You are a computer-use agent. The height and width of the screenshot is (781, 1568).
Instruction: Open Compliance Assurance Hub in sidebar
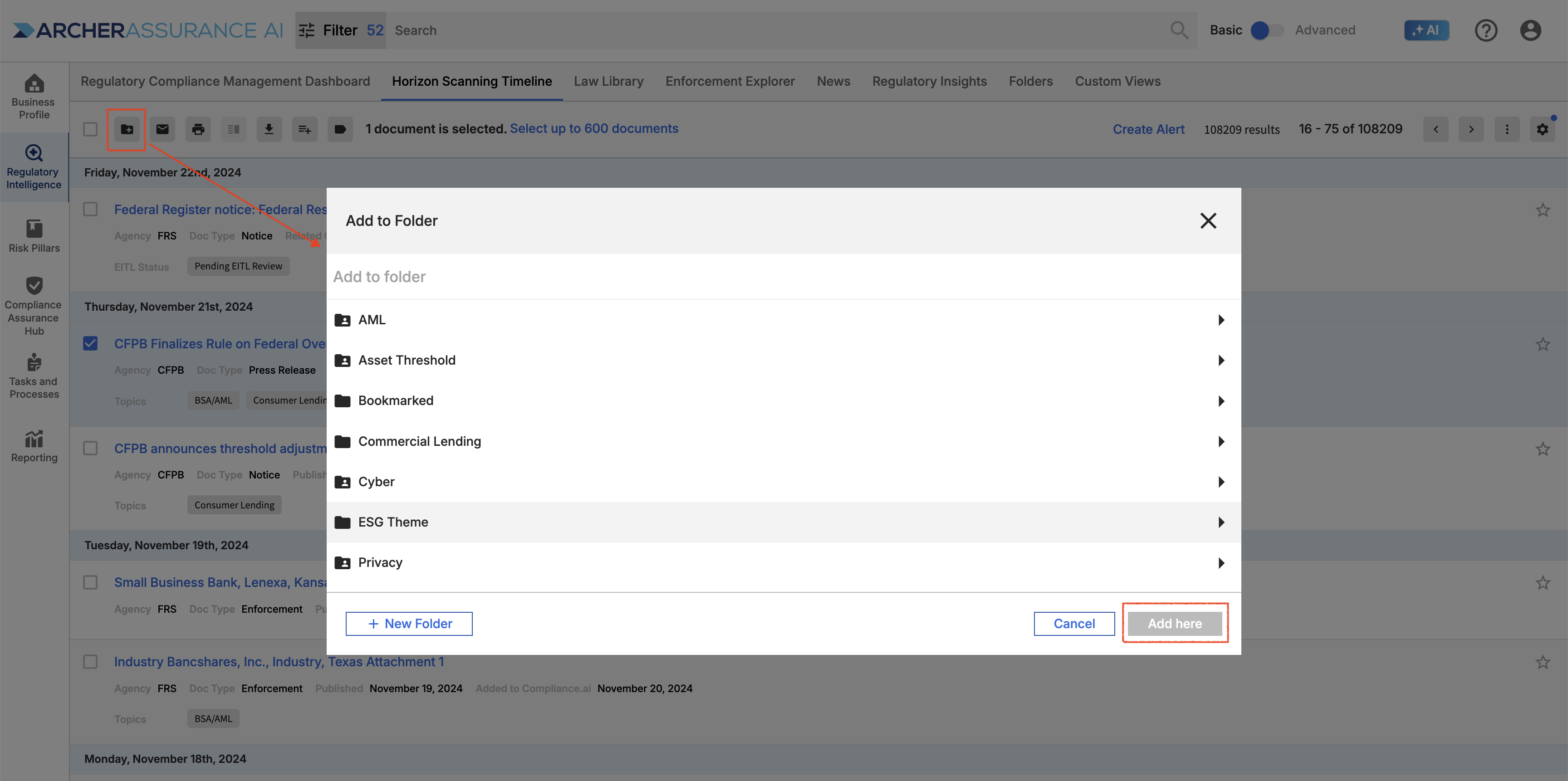[34, 305]
